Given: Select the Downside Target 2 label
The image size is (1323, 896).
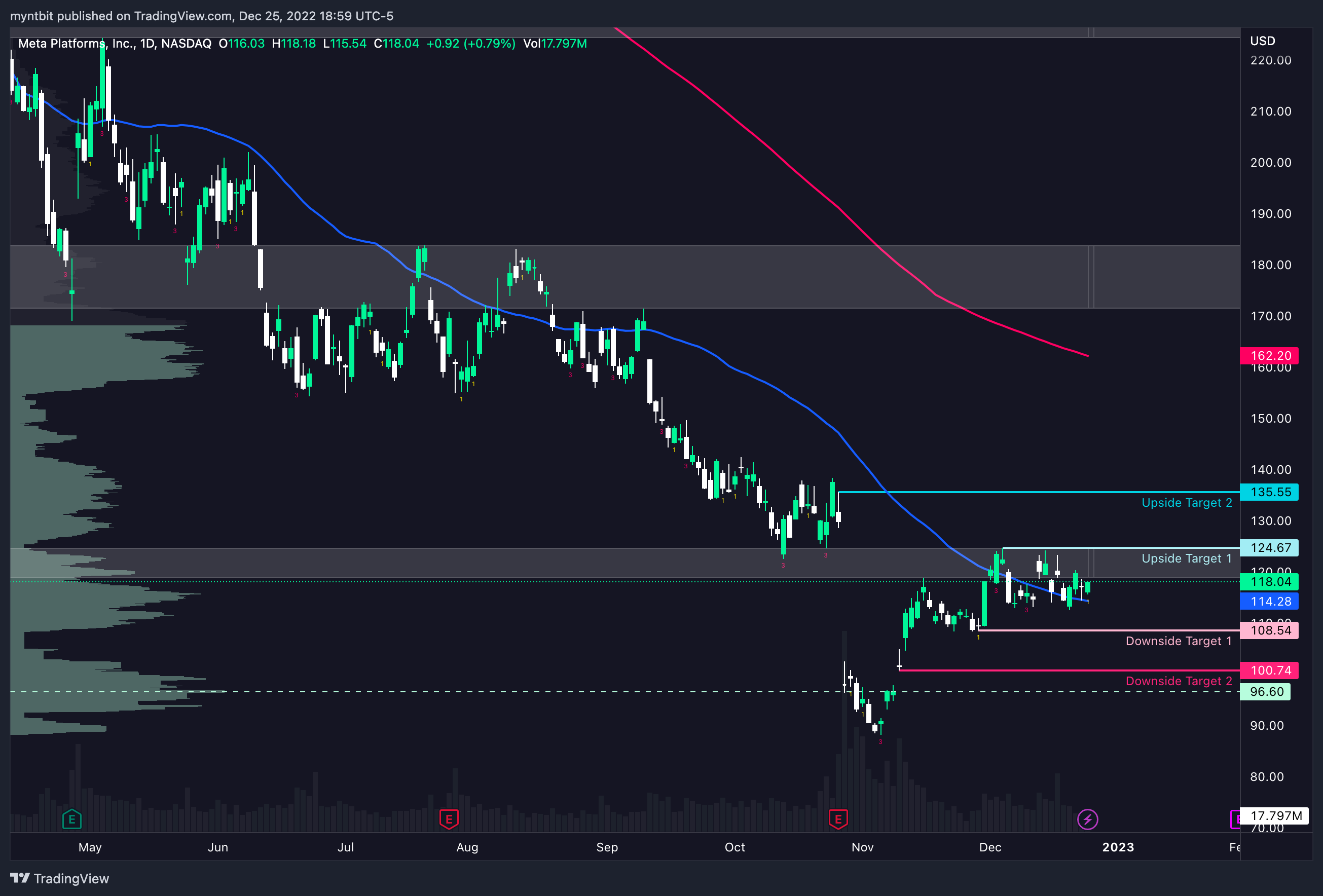Looking at the screenshot, I should [1179, 681].
